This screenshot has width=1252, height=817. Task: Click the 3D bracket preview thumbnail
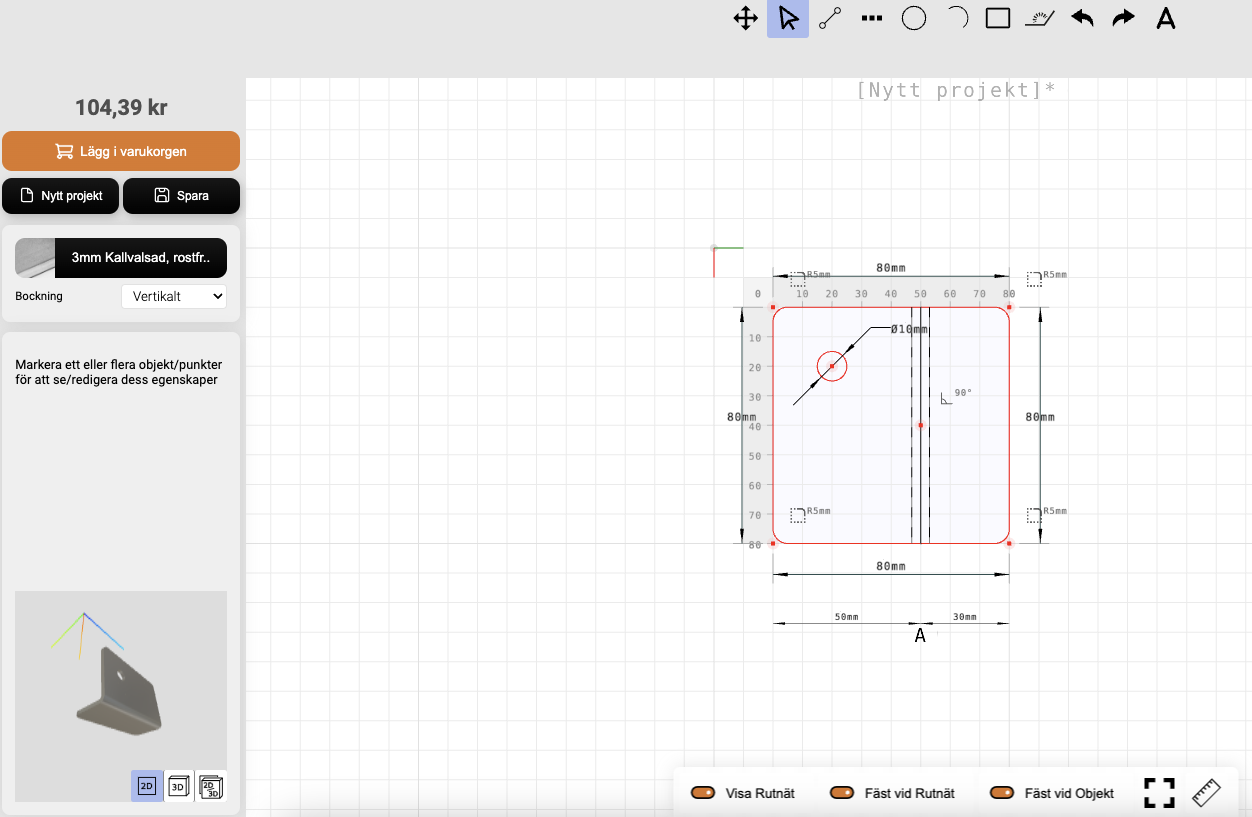120,690
